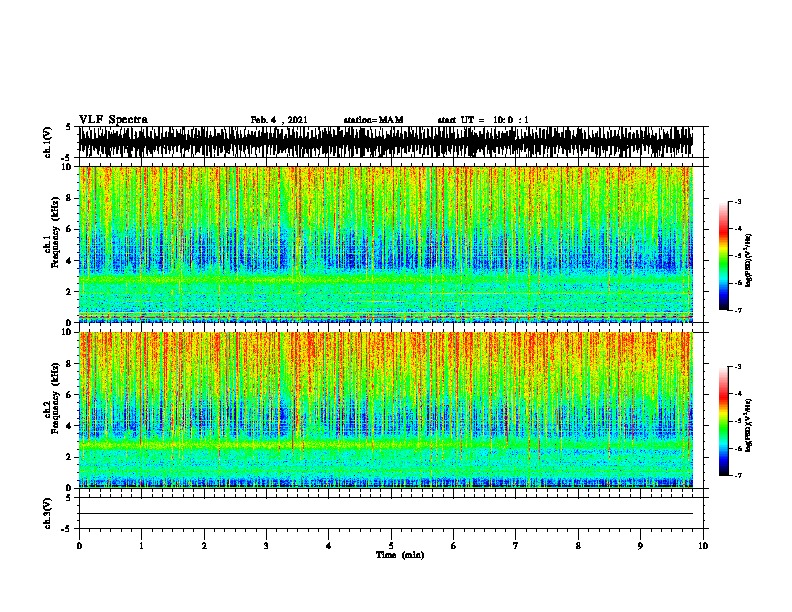Click the "ch.3(V)" axis label
The width and height of the screenshot is (792, 612).
pos(47,513)
